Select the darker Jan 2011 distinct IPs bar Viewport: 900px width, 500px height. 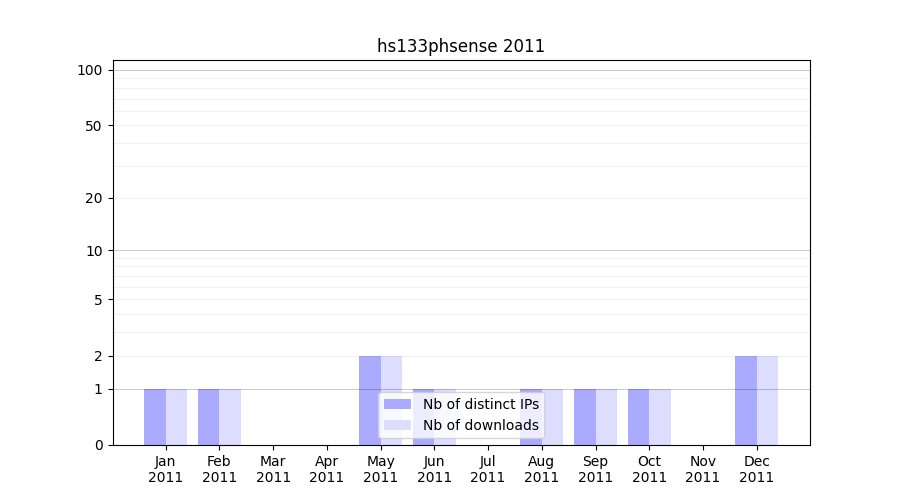pyautogui.click(x=155, y=417)
